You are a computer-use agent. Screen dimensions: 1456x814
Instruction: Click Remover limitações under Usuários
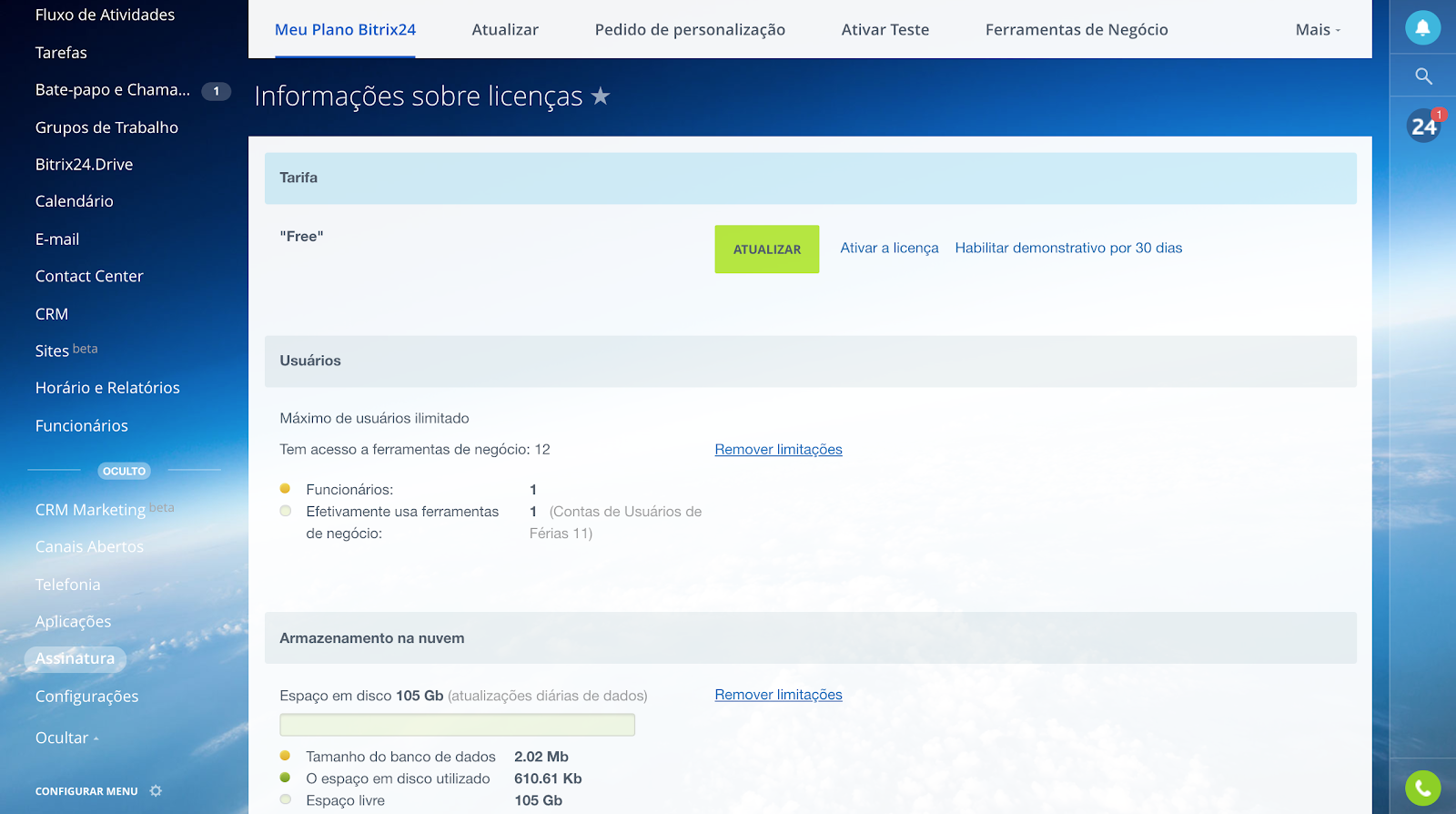click(778, 449)
